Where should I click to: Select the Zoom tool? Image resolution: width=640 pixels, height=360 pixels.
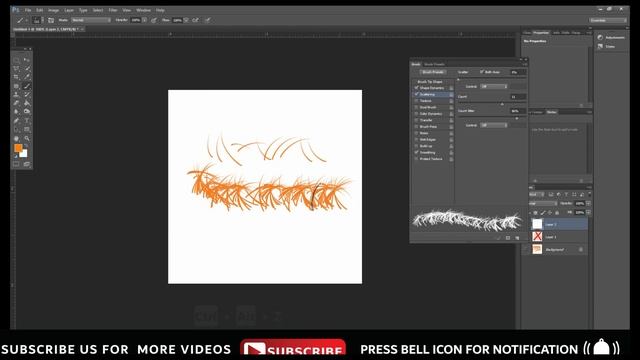[27, 138]
